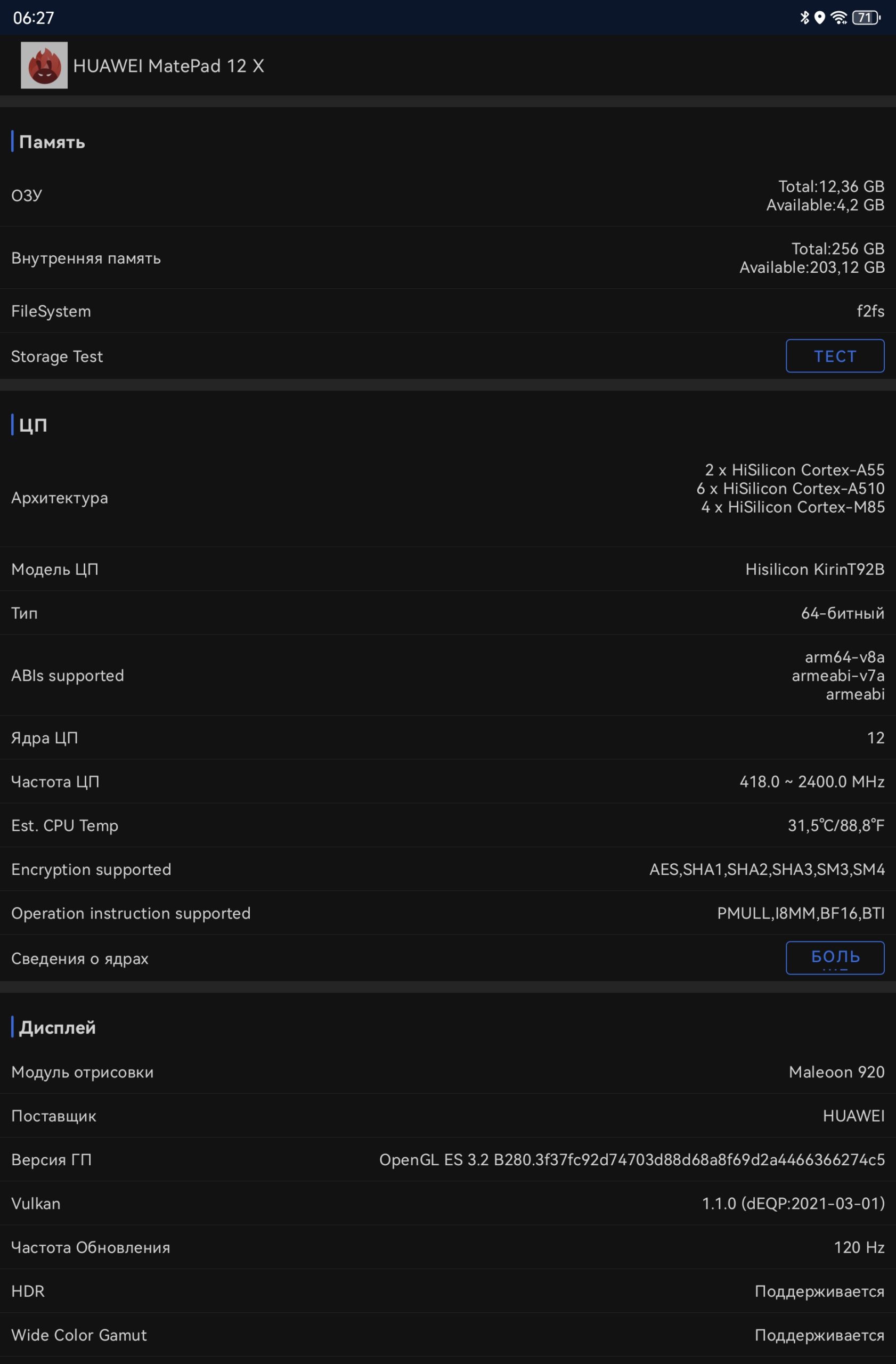Tap the clock in the status bar

(x=34, y=18)
